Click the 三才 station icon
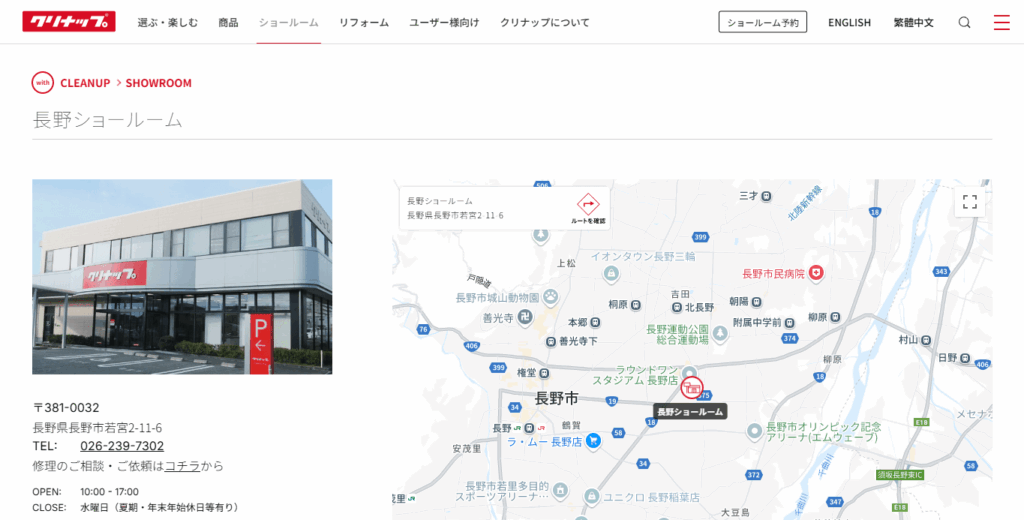The height and width of the screenshot is (520, 1024). coord(766,196)
